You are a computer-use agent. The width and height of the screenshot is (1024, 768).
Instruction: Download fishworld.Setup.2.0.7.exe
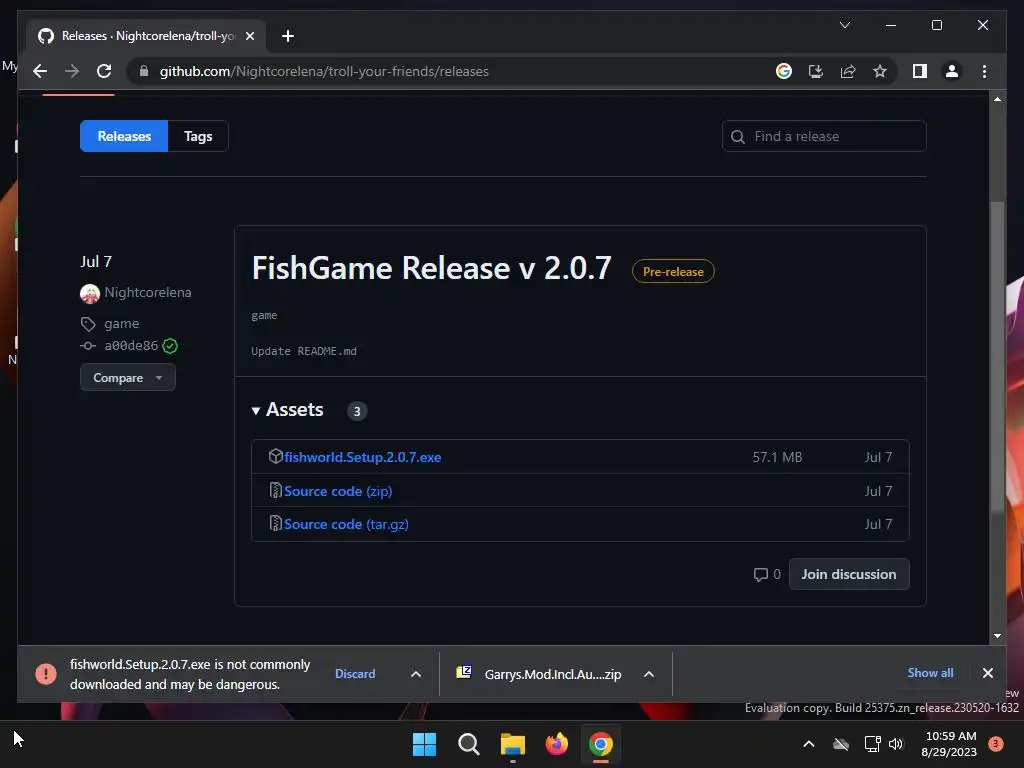pyautogui.click(x=362, y=457)
